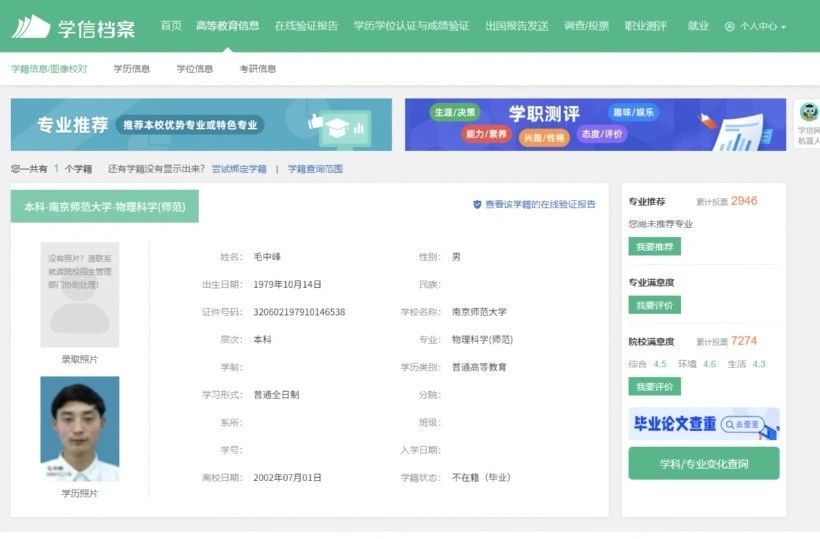820x539 pixels.
Task: Click 我要推荐 button under 专业推荐
Action: pyautogui.click(x=654, y=247)
